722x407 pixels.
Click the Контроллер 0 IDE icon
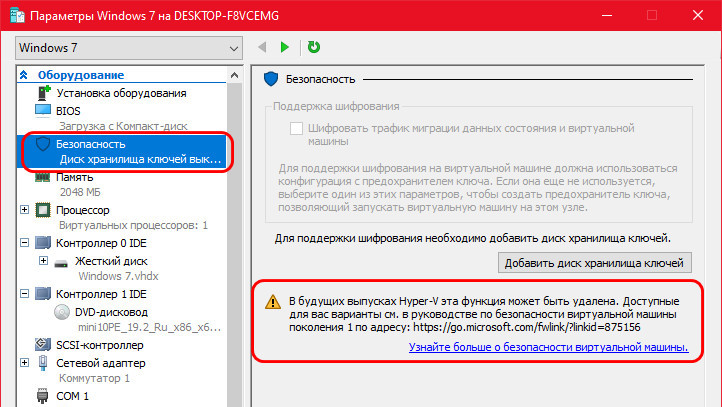(43, 243)
